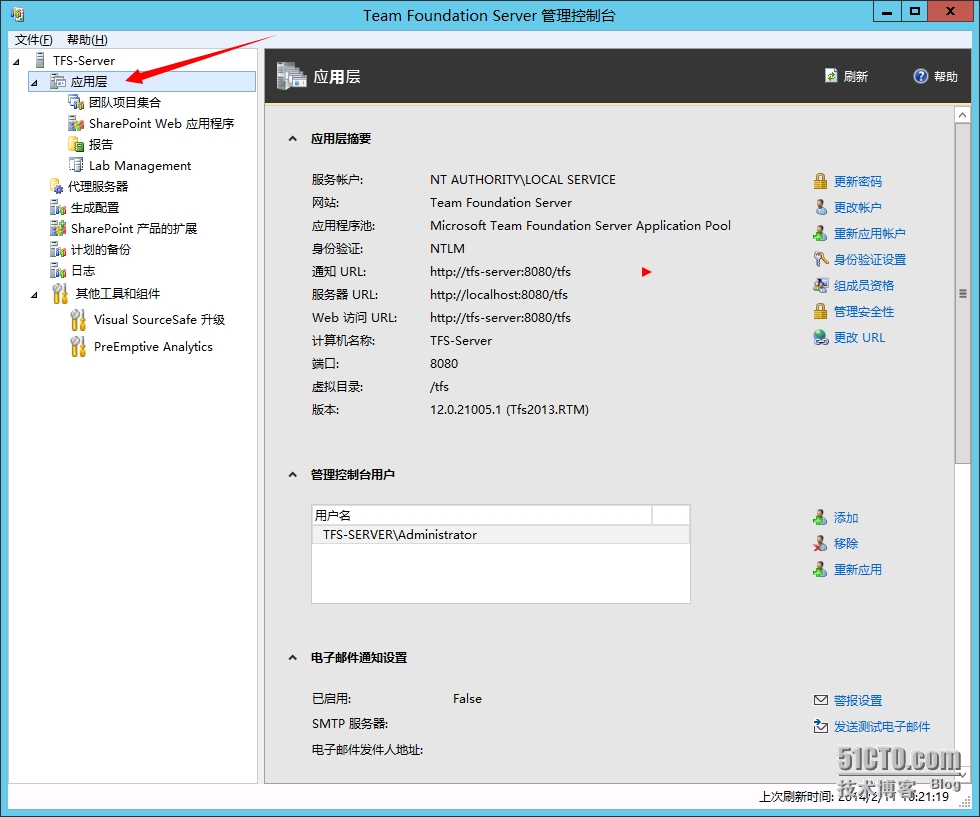Click the 报告 node icon
Screen dimensions: 980x817
(x=76, y=144)
